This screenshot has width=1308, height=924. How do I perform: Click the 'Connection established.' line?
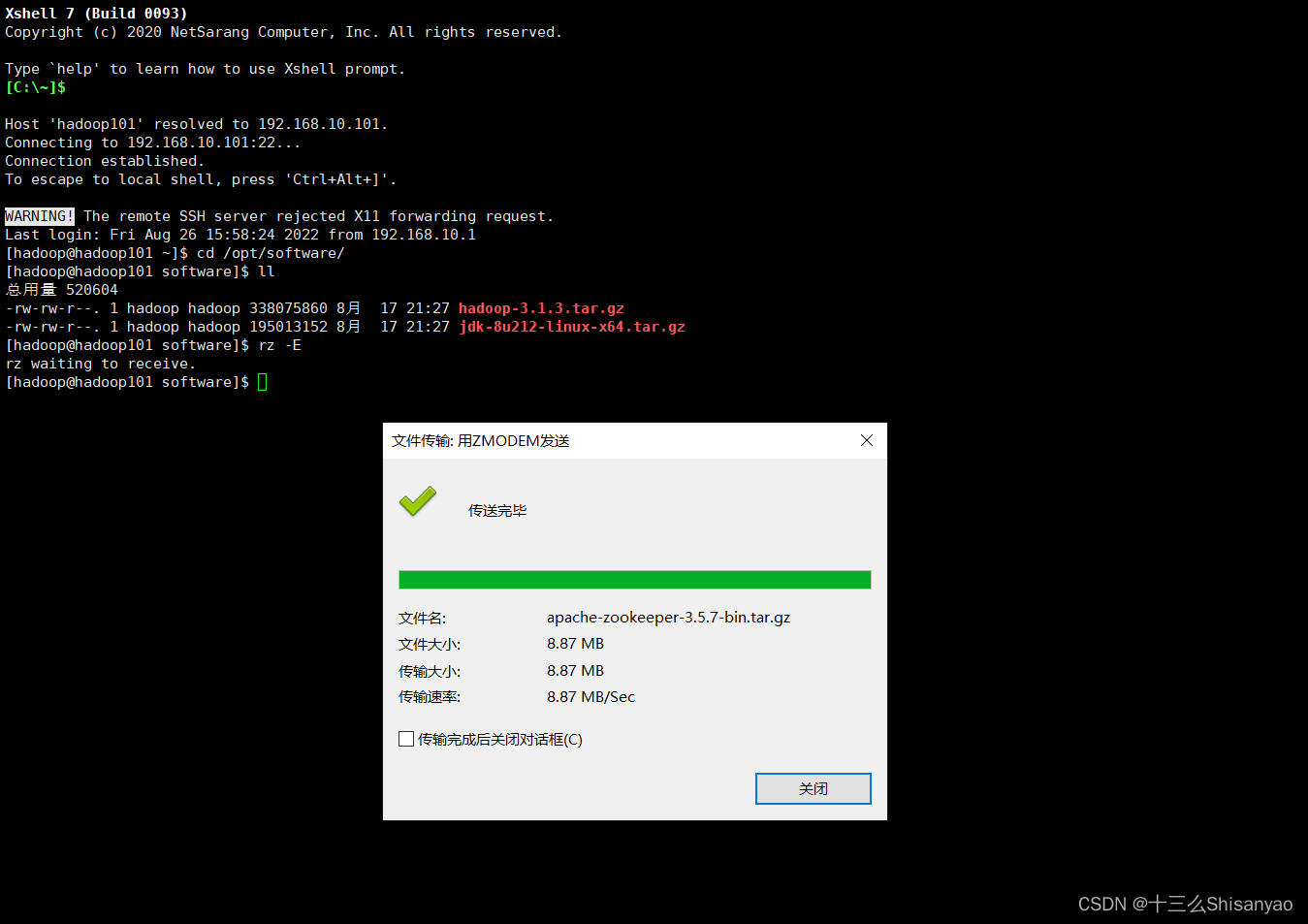tap(105, 161)
